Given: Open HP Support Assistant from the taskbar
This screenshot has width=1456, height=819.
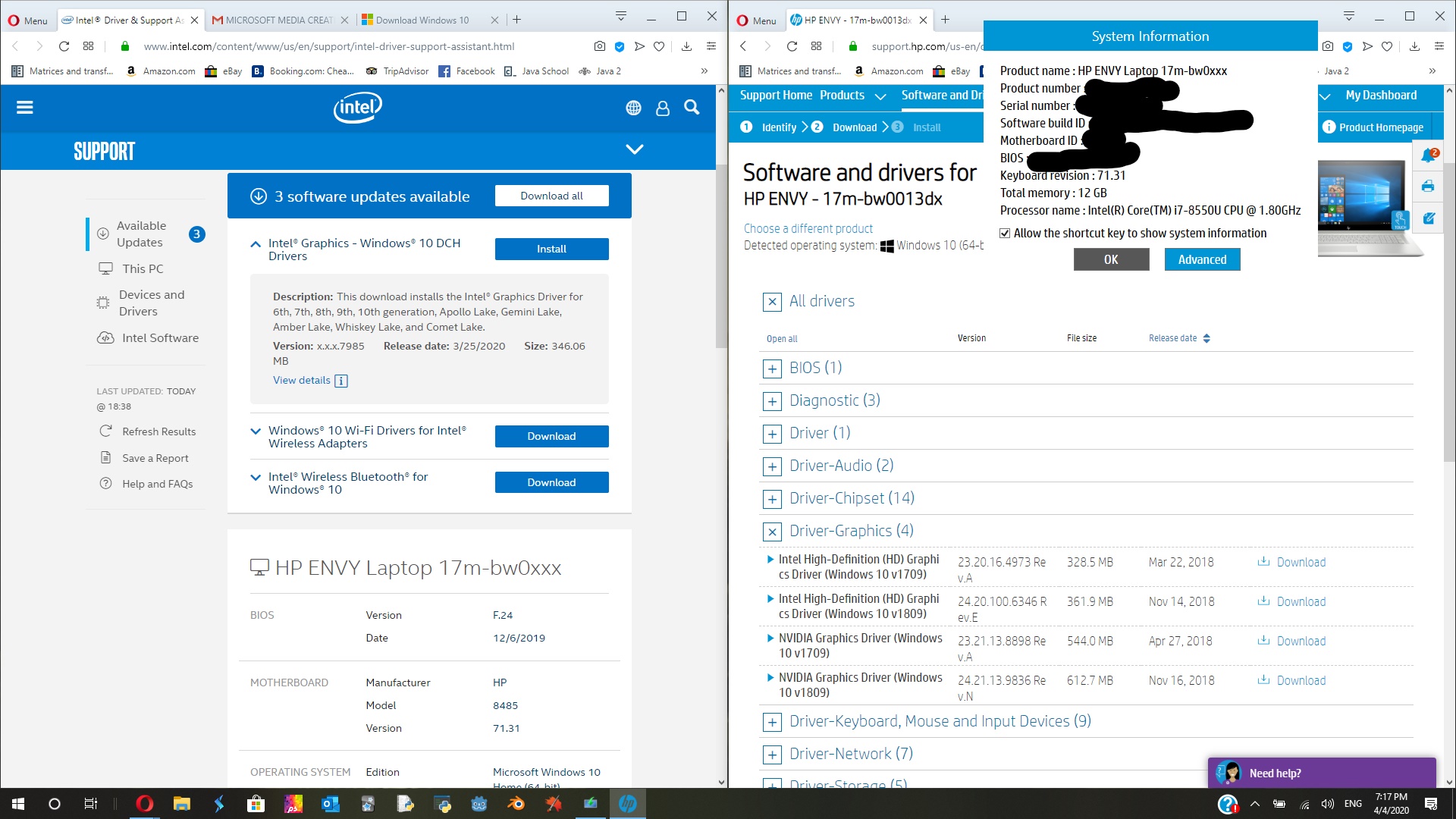Looking at the screenshot, I should click(628, 803).
